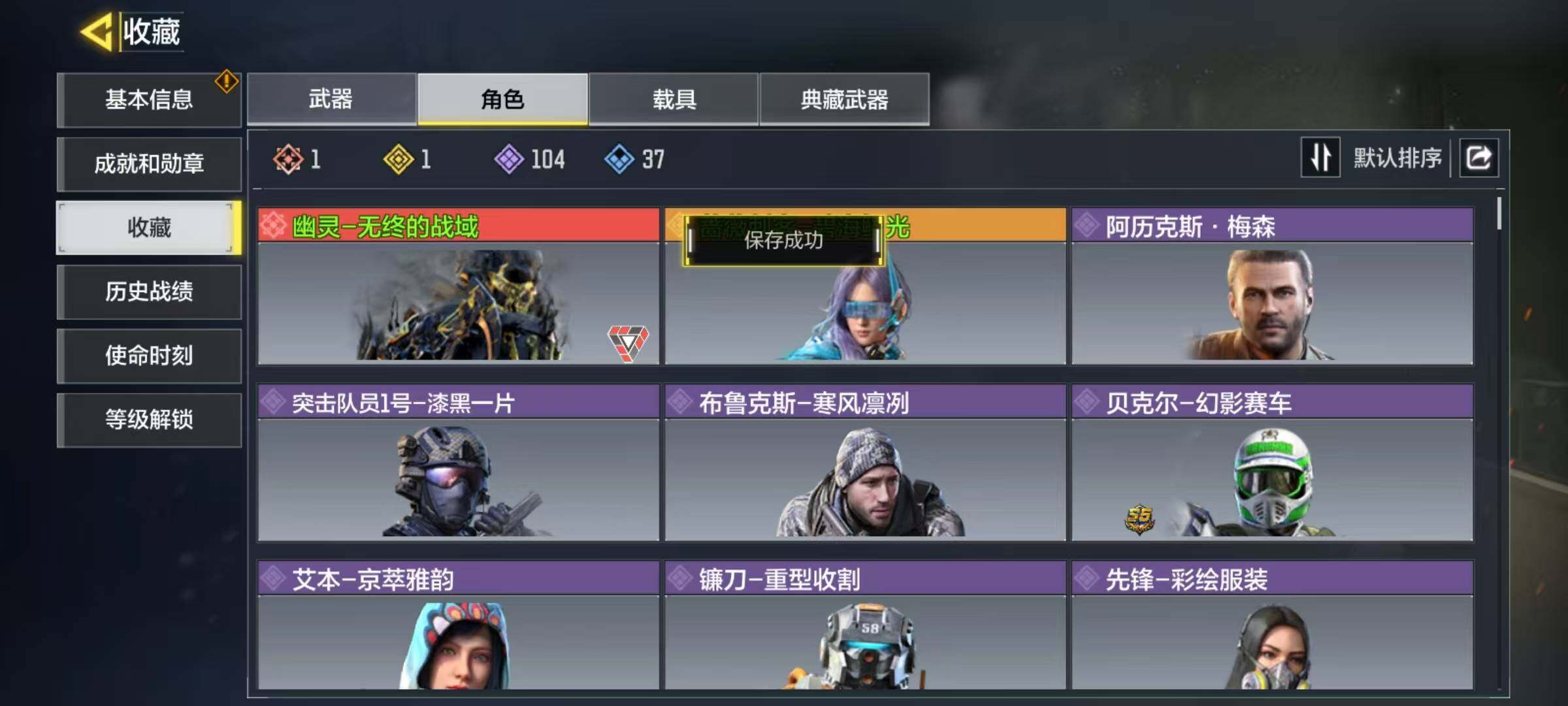Switch to the 武器 tab
Viewport: 1568px width, 706px height.
(331, 99)
